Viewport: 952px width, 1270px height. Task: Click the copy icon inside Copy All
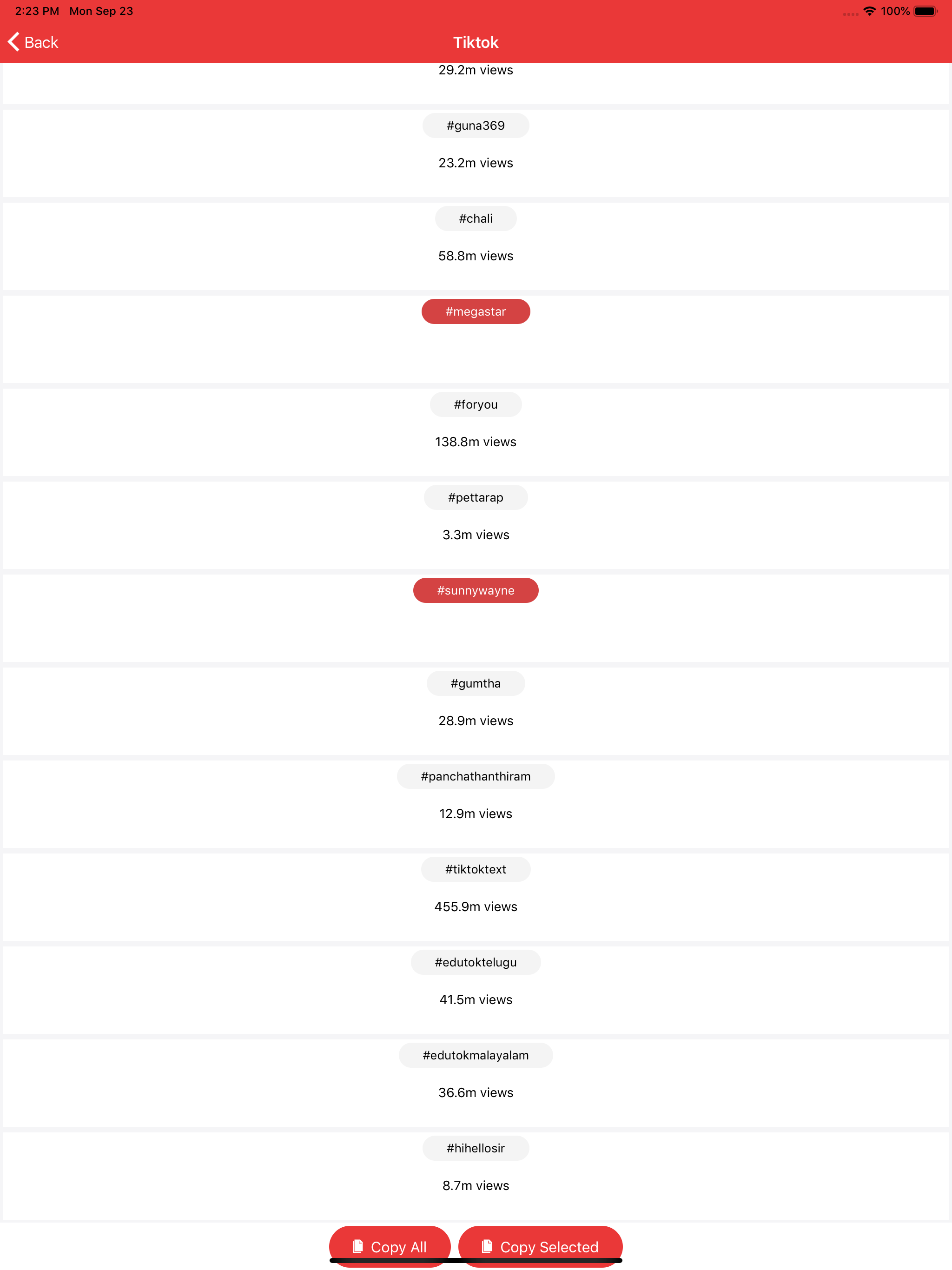point(357,1247)
